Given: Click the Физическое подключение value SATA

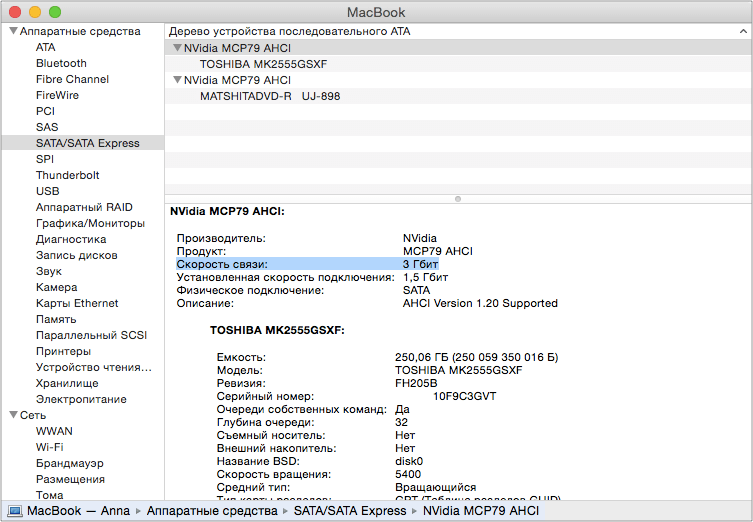Looking at the screenshot, I should click(416, 291).
